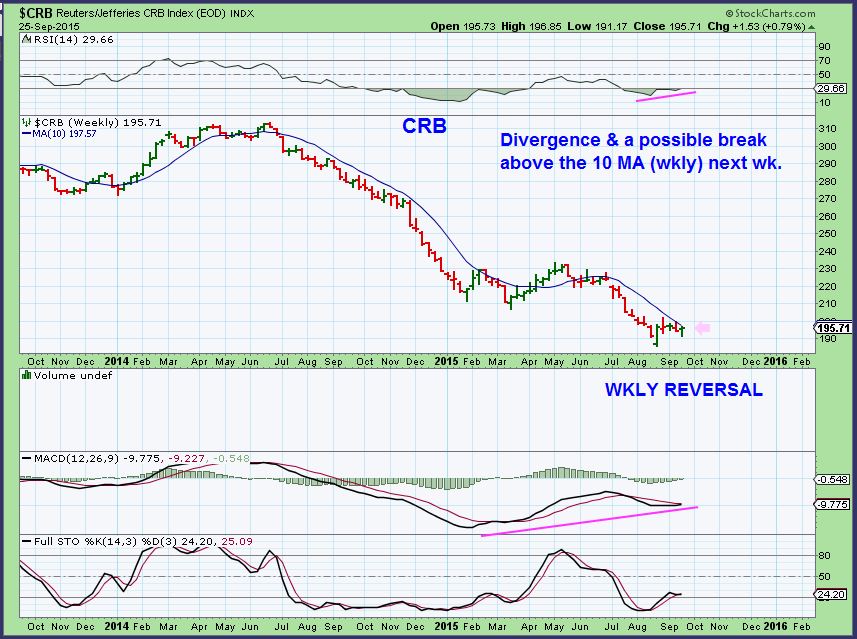Click '2014' on the price panel time axis
857x639 pixels.
[x=116, y=361]
